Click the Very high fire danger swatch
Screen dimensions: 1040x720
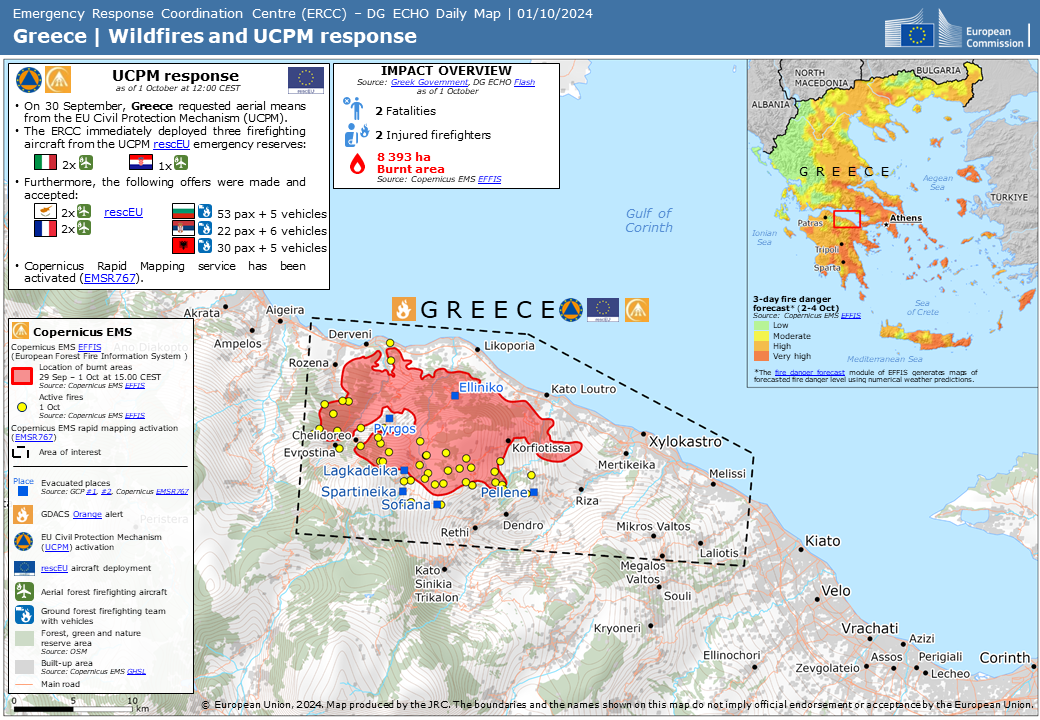tap(761, 356)
